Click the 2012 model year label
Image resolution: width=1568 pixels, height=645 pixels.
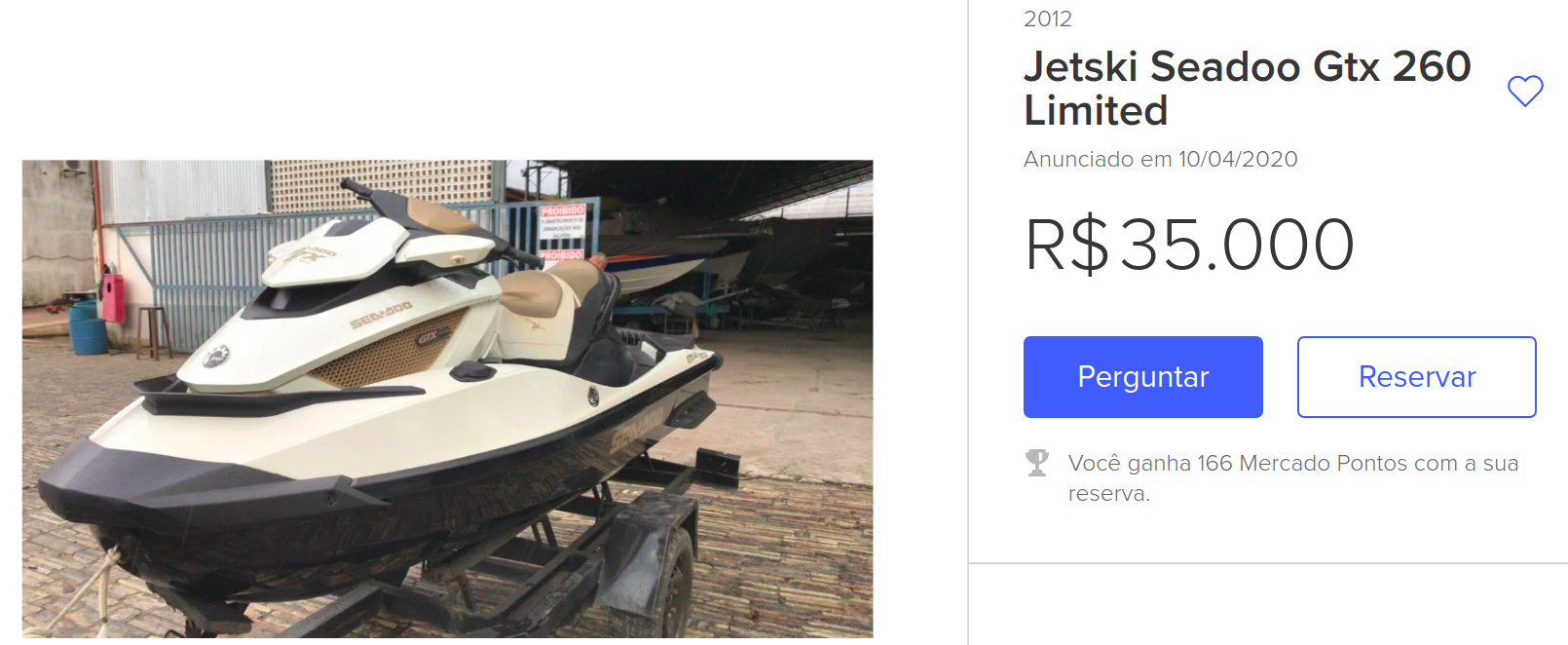(1048, 19)
